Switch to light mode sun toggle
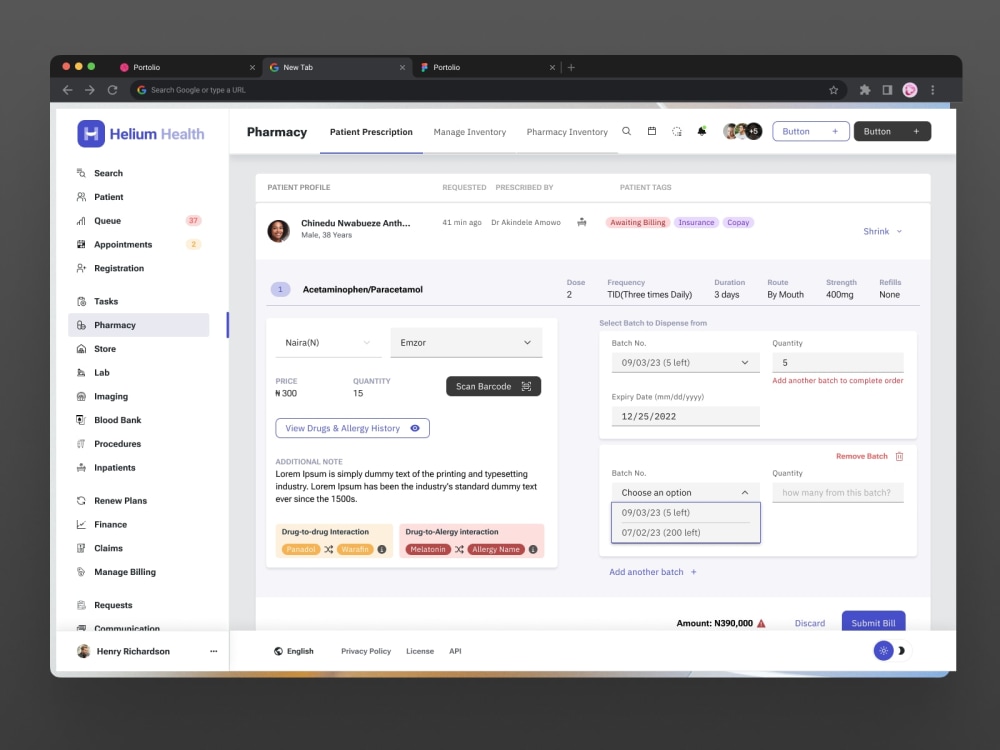The width and height of the screenshot is (1000, 750). coord(883,651)
